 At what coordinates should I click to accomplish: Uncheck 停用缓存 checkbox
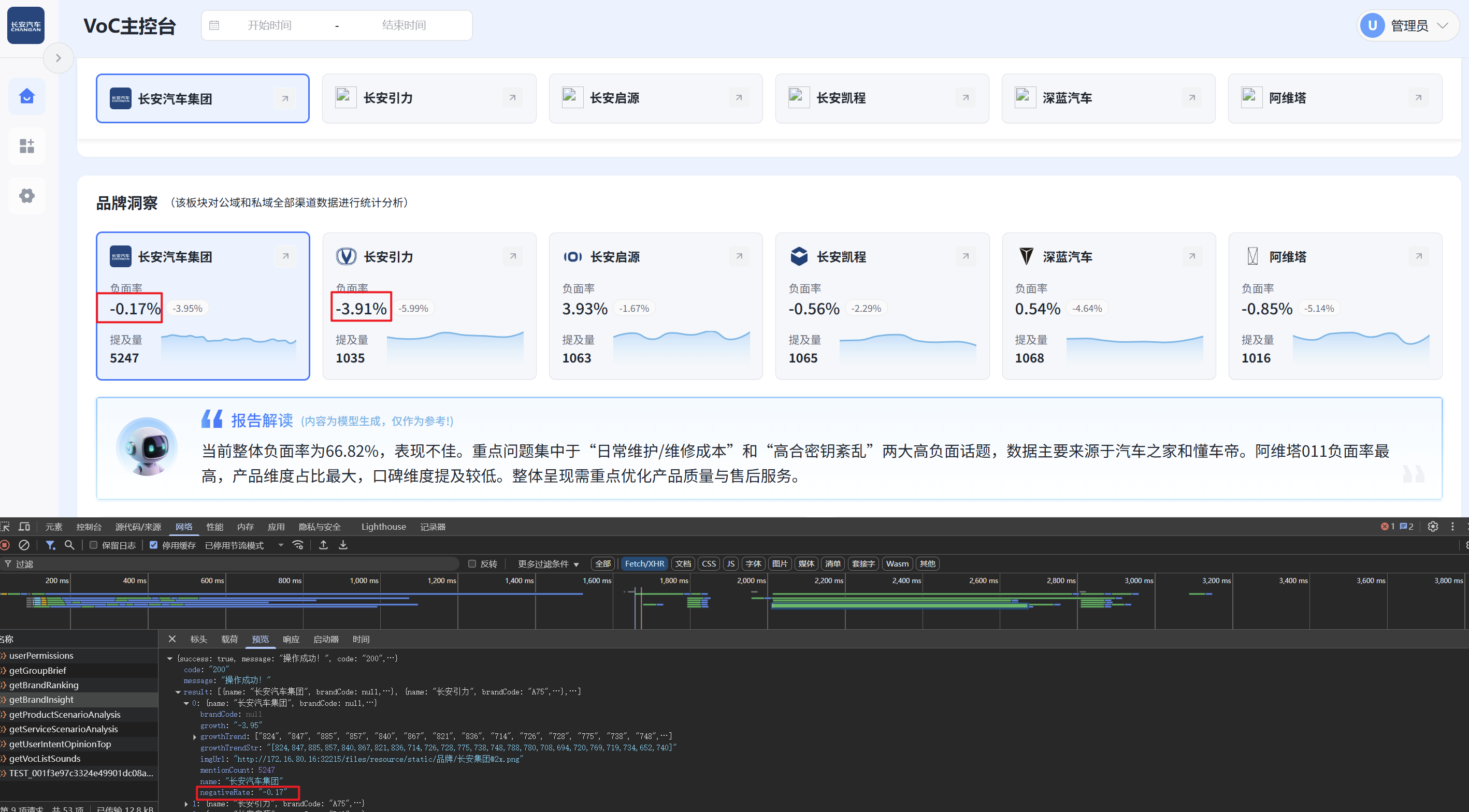(x=153, y=545)
